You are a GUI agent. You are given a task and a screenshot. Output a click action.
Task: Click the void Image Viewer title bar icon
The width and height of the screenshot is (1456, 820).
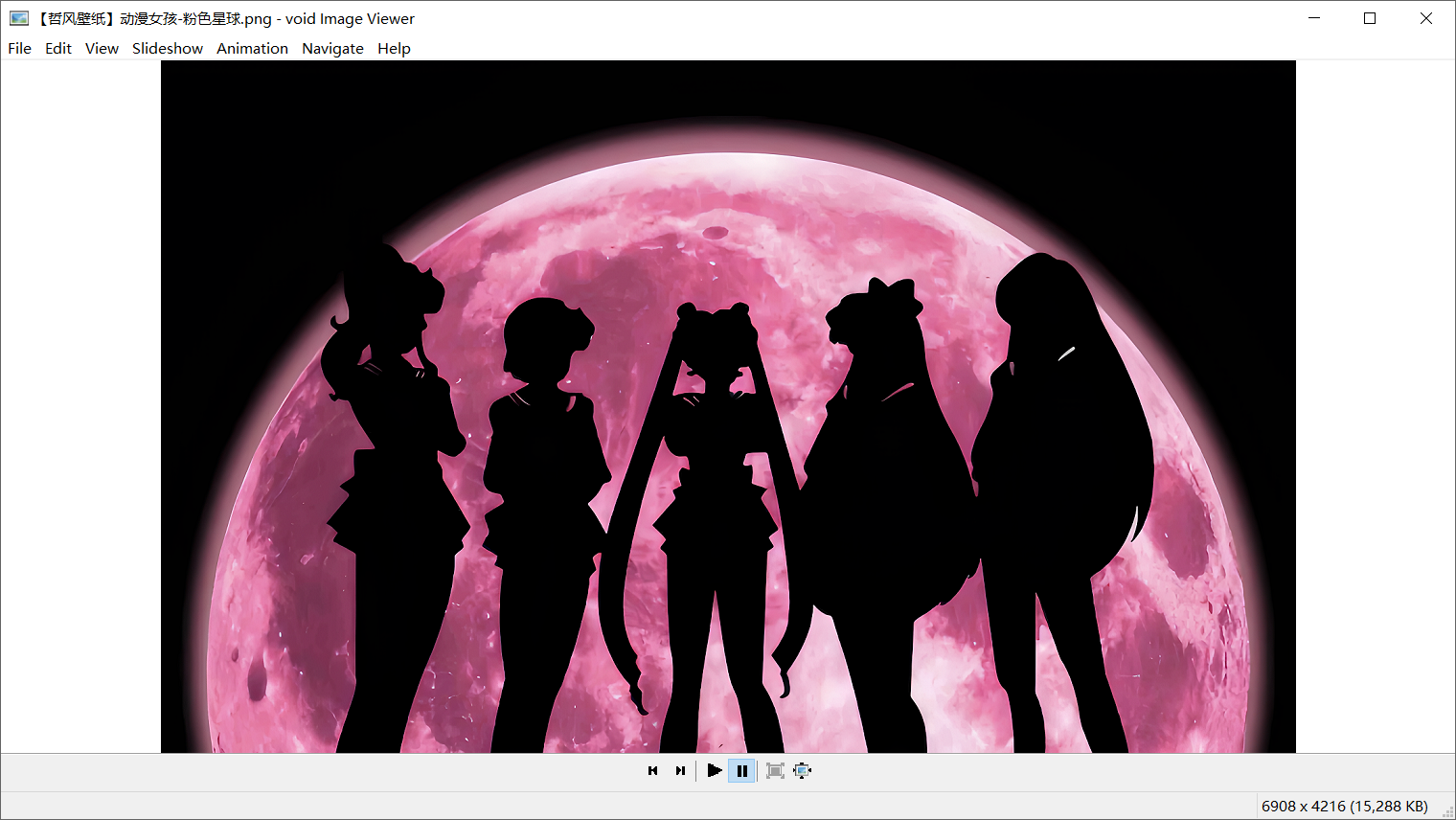(x=19, y=18)
